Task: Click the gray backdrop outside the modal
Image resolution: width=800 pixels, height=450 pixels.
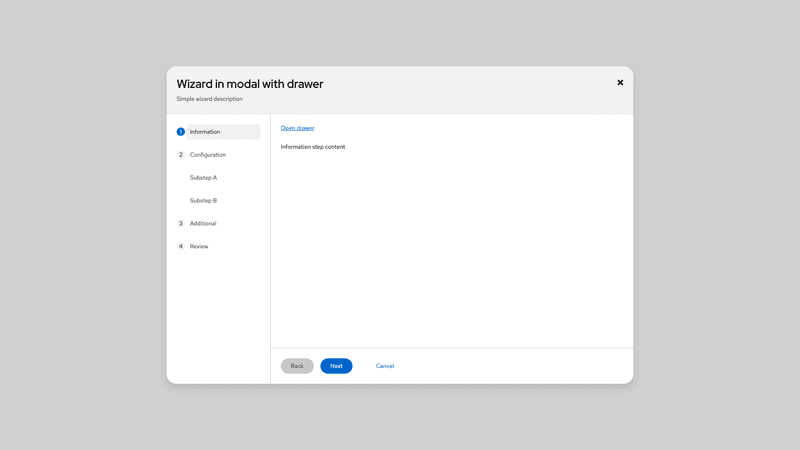Action: coord(80,225)
